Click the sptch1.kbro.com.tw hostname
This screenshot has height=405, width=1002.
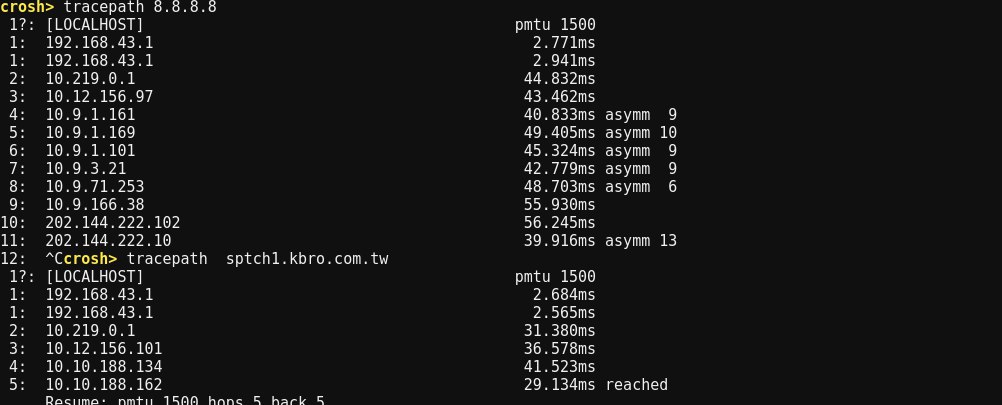click(307, 259)
